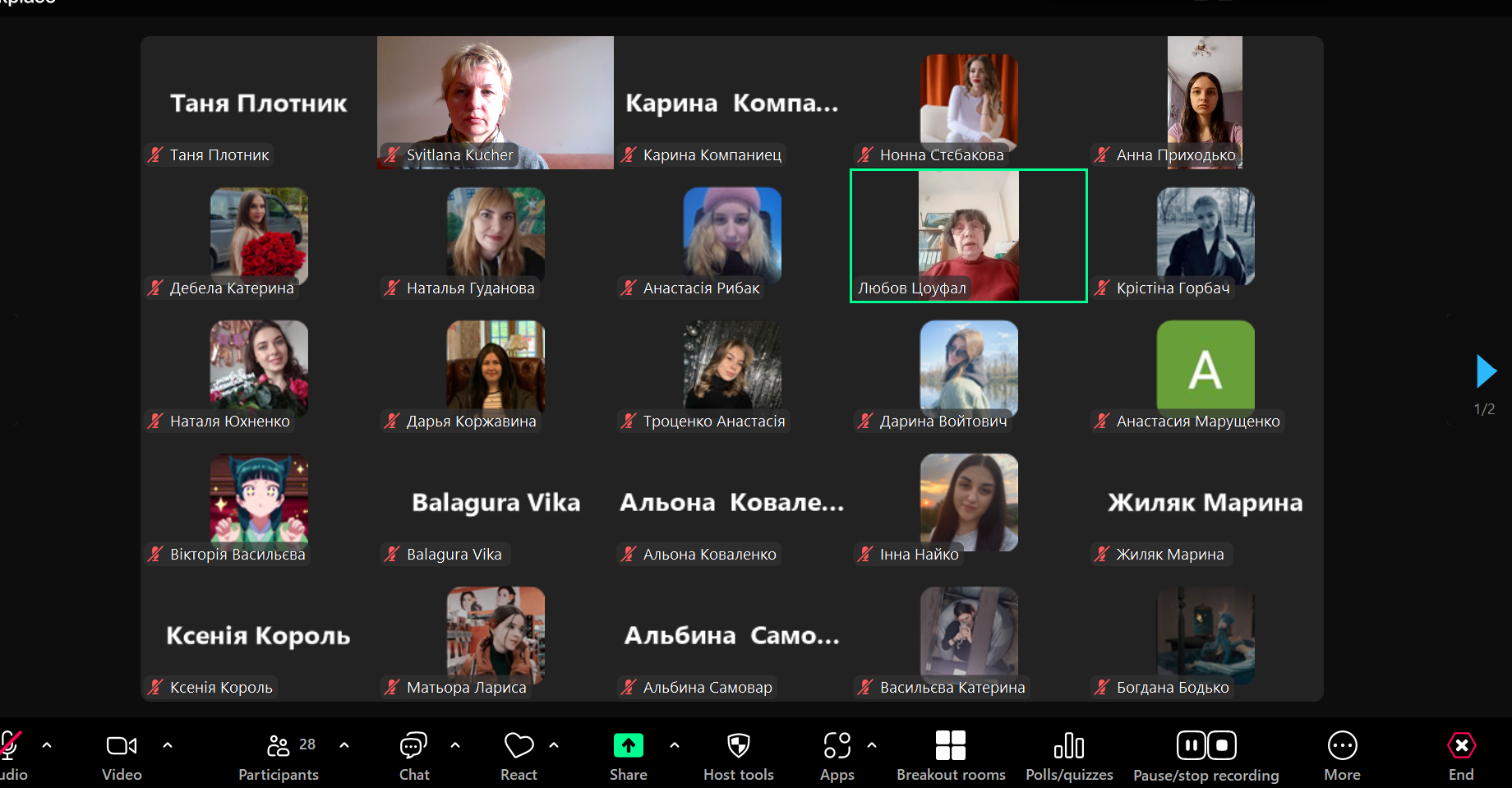Pause or stop the recording
The height and width of the screenshot is (788, 1512).
click(1205, 755)
